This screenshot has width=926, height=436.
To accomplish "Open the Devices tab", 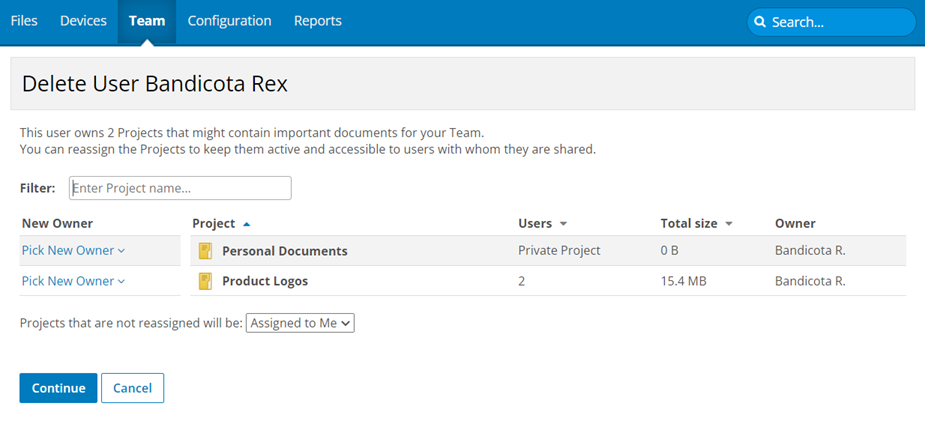I will 83,21.
